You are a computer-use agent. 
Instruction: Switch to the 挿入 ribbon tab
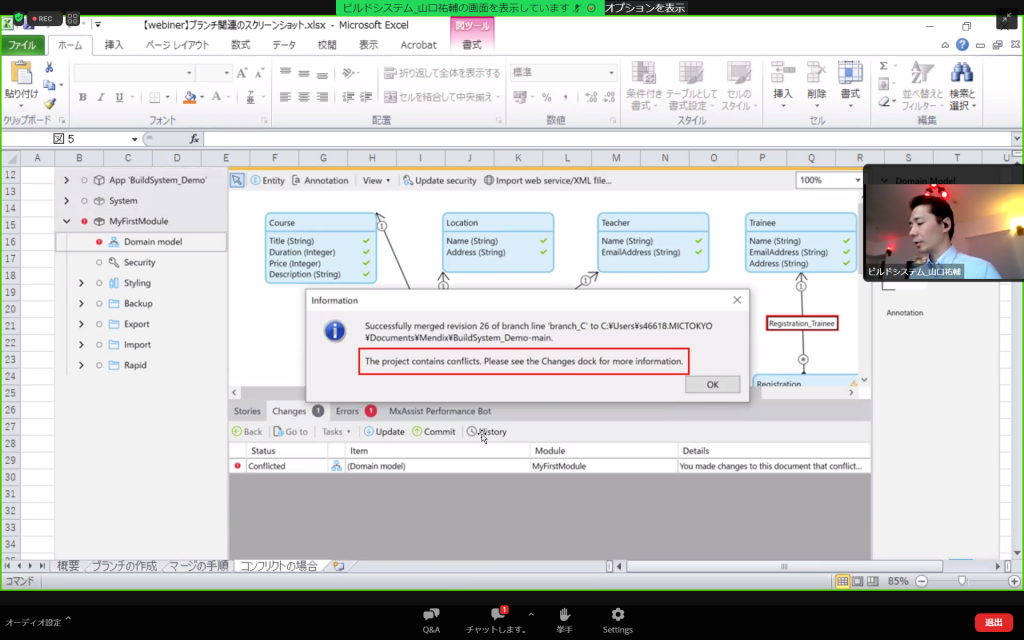click(x=114, y=45)
